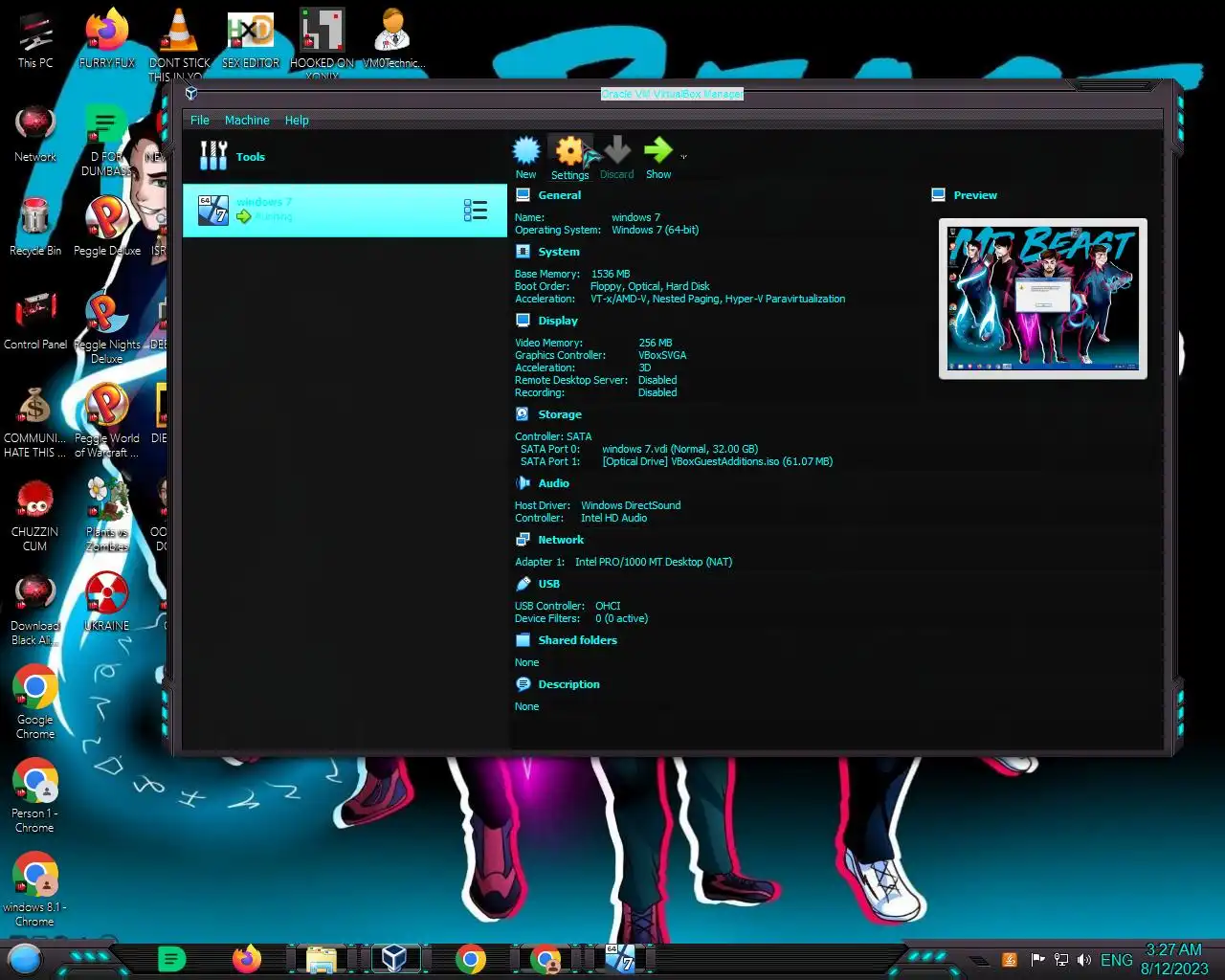Click the 'OHCI' USB controller value
1225x980 pixels.
point(608,606)
